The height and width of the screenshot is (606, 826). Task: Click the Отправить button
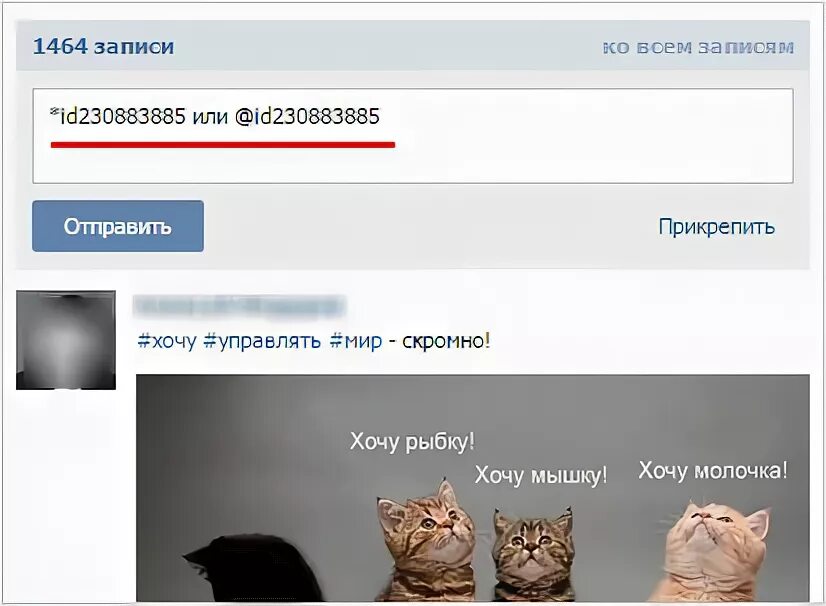coord(118,226)
